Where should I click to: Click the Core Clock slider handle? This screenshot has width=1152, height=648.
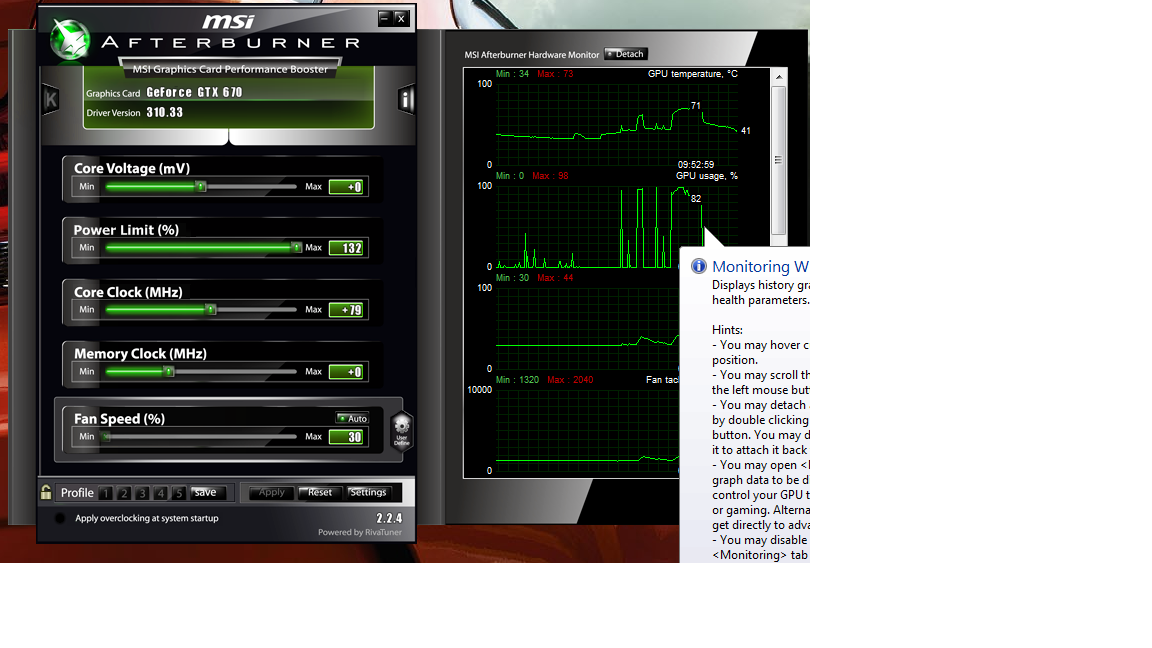(x=211, y=309)
